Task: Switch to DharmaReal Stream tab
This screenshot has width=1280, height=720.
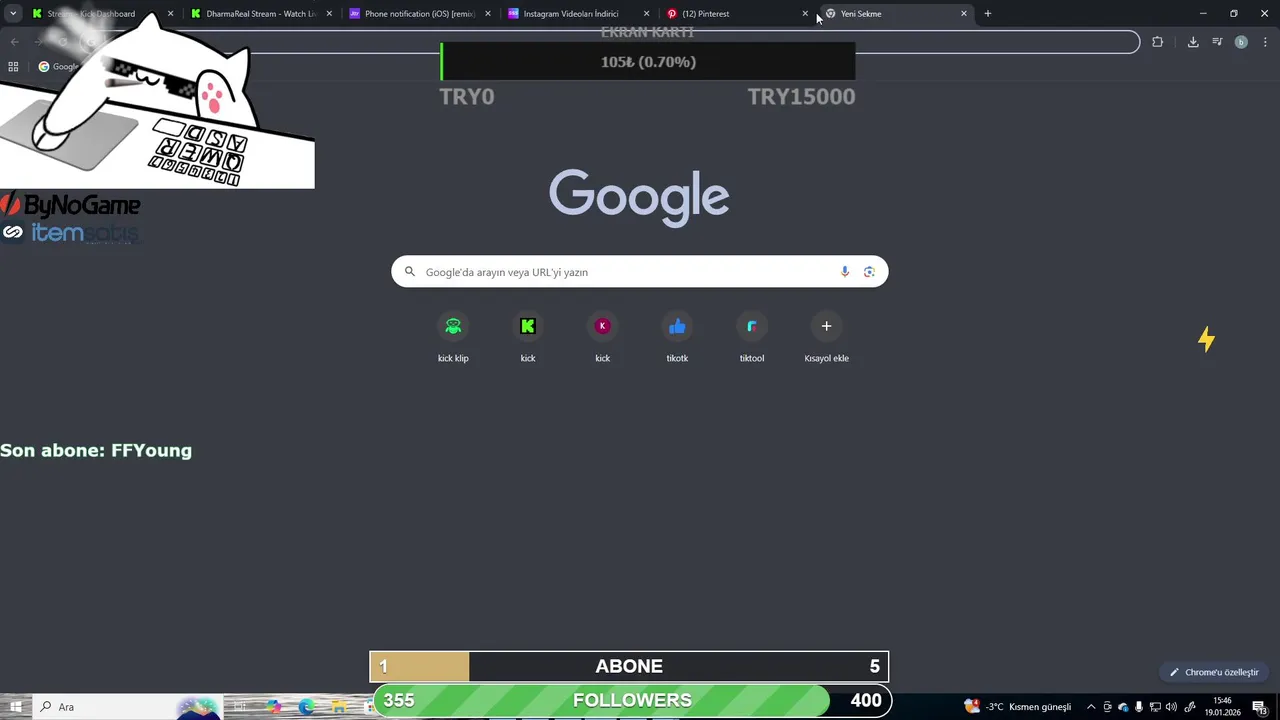Action: click(261, 14)
